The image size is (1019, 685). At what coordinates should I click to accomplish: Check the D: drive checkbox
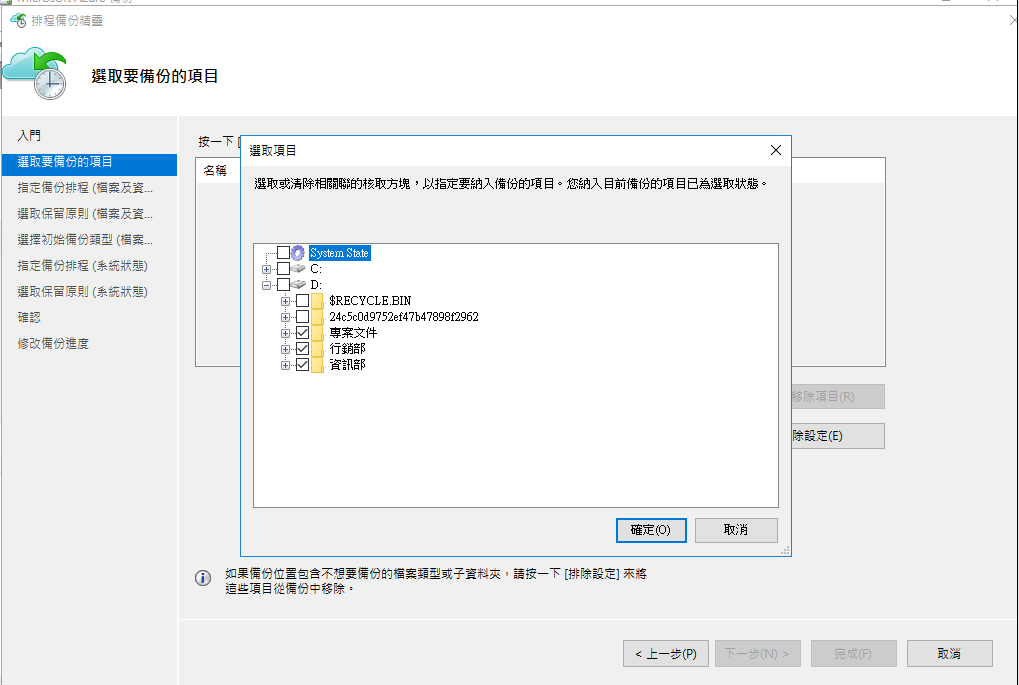pos(283,285)
